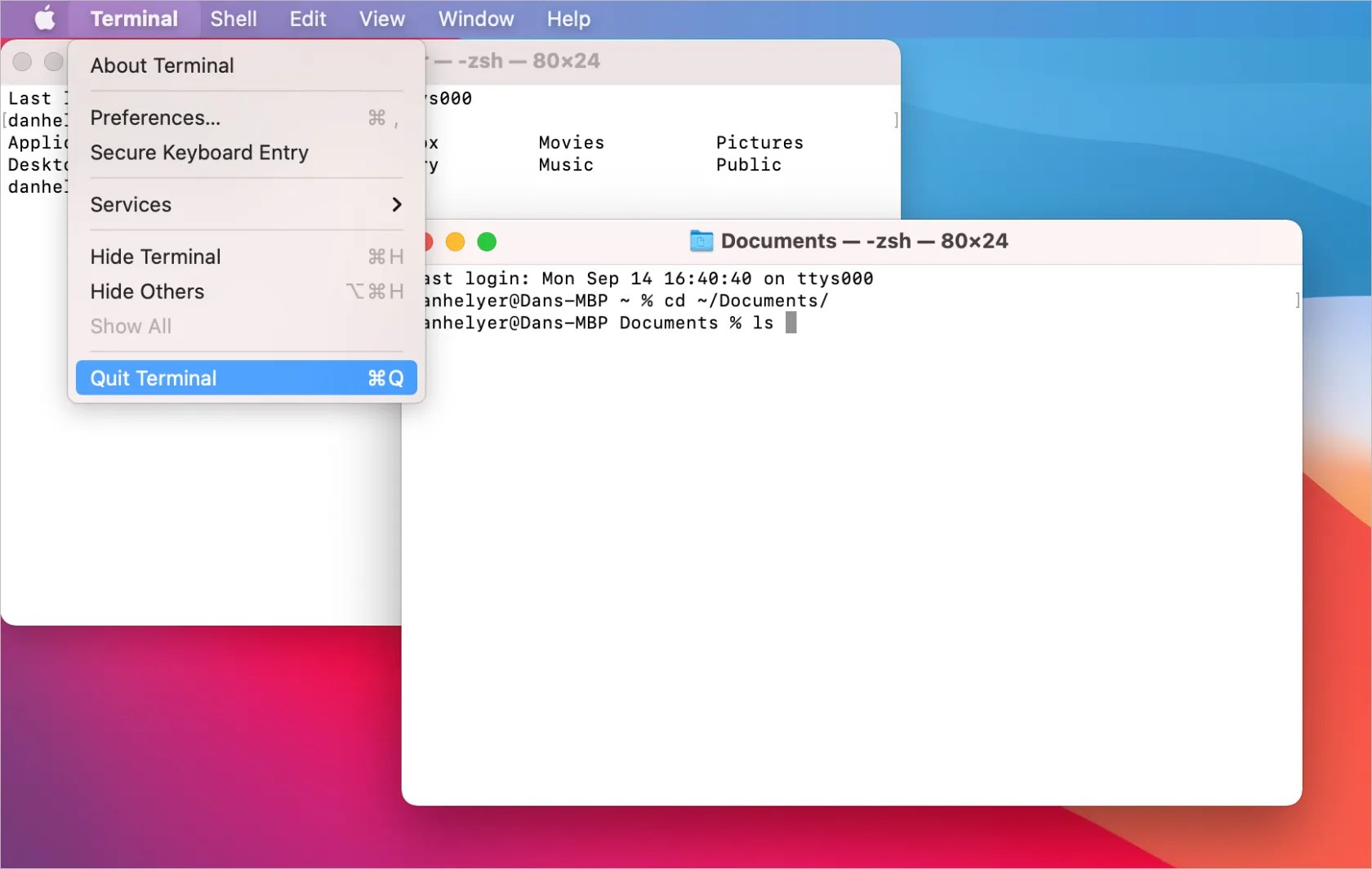The width and height of the screenshot is (1372, 869).
Task: Open the View menu
Action: pyautogui.click(x=381, y=18)
